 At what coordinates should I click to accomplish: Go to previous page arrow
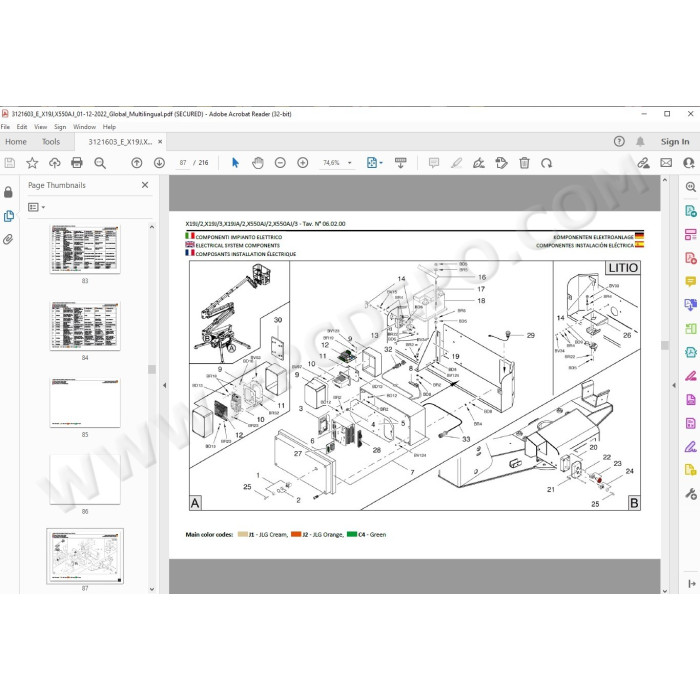pyautogui.click(x=137, y=163)
